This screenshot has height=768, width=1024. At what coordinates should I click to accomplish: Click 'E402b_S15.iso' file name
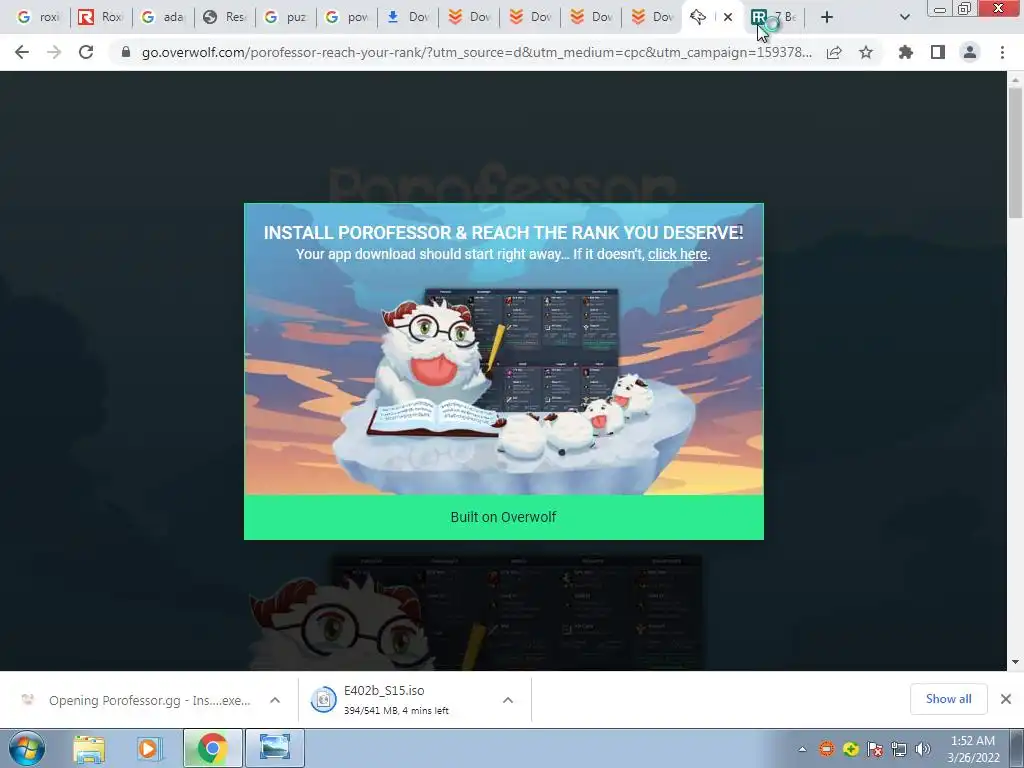pyautogui.click(x=384, y=690)
